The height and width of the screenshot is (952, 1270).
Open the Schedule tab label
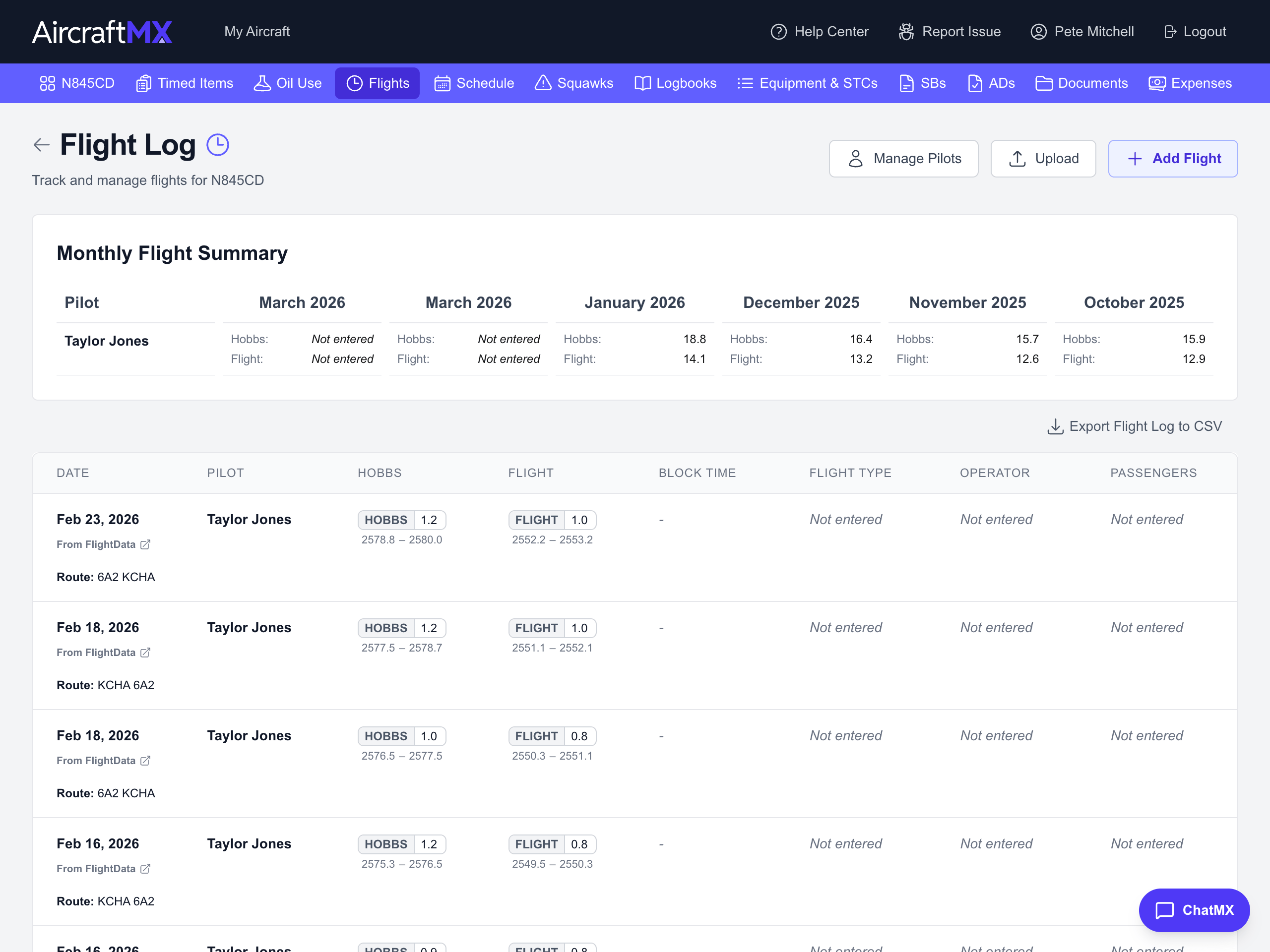coord(485,83)
